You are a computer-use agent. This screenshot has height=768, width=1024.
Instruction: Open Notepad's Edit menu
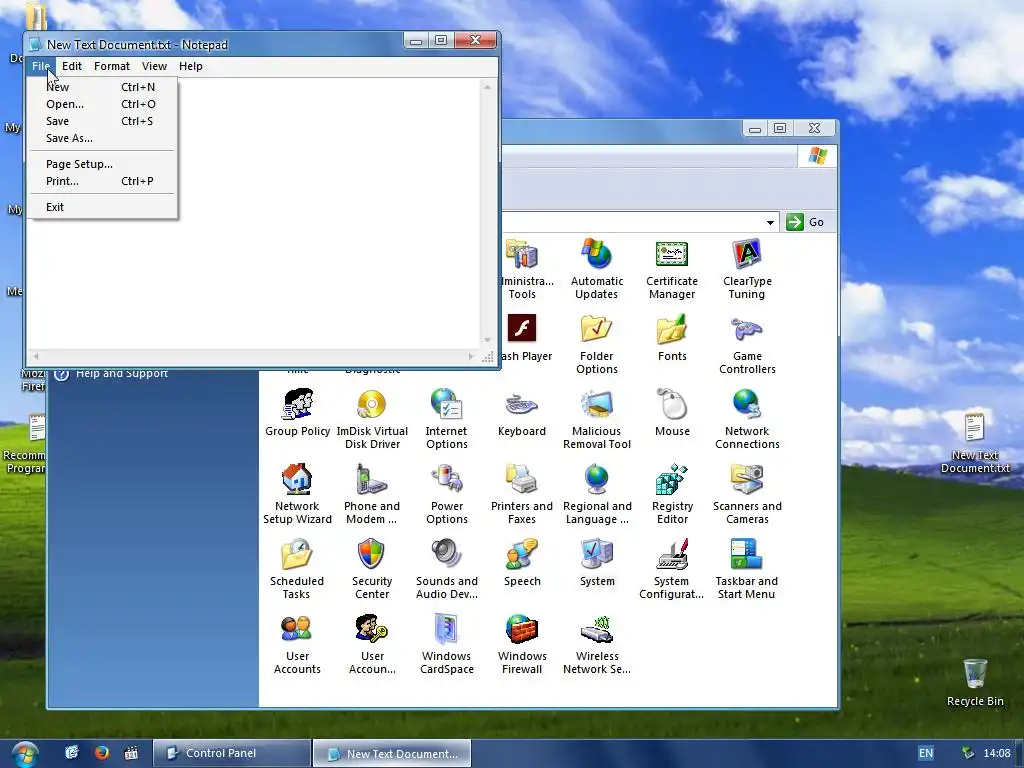coord(72,66)
